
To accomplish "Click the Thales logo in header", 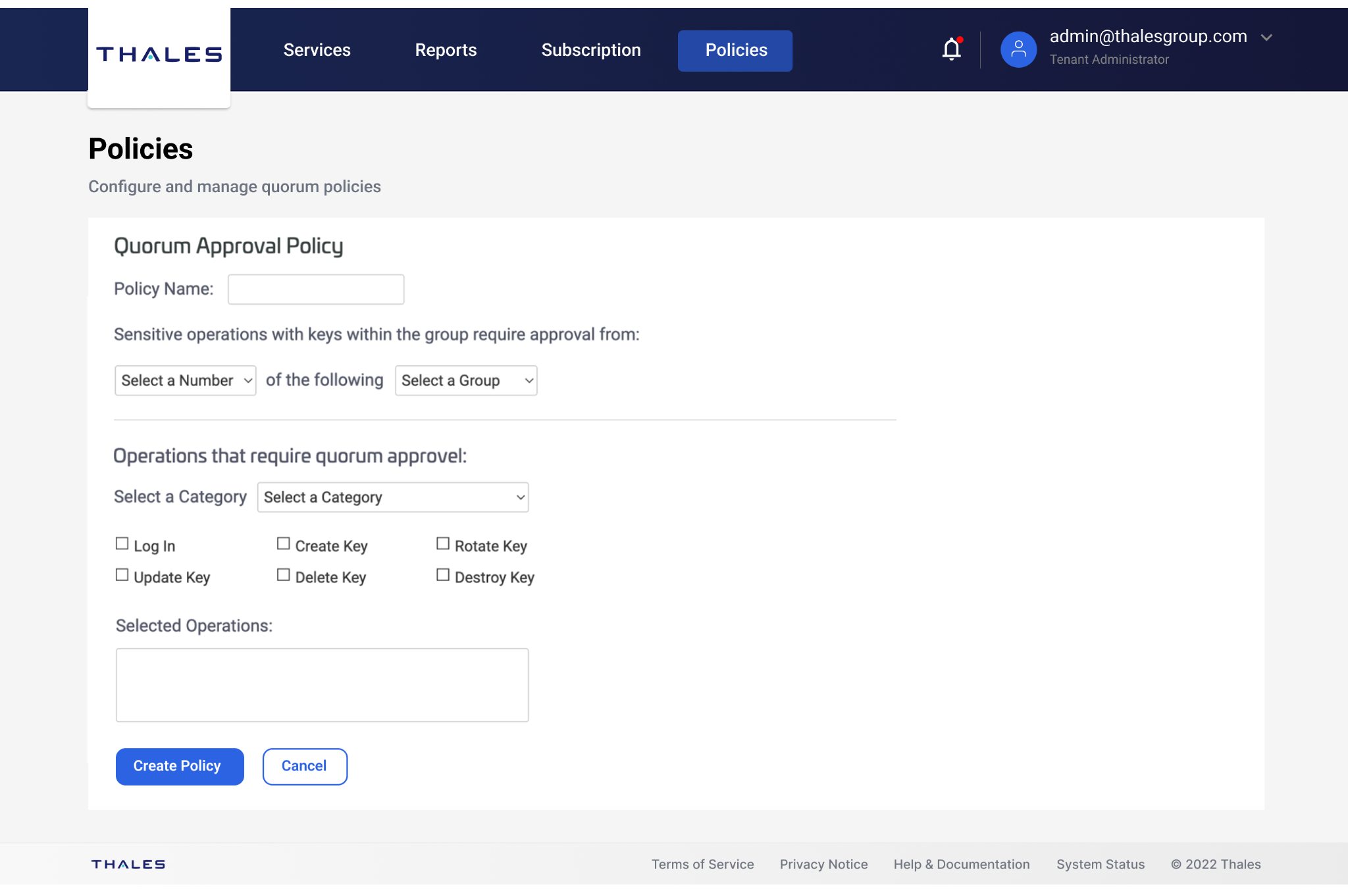I will pyautogui.click(x=159, y=54).
